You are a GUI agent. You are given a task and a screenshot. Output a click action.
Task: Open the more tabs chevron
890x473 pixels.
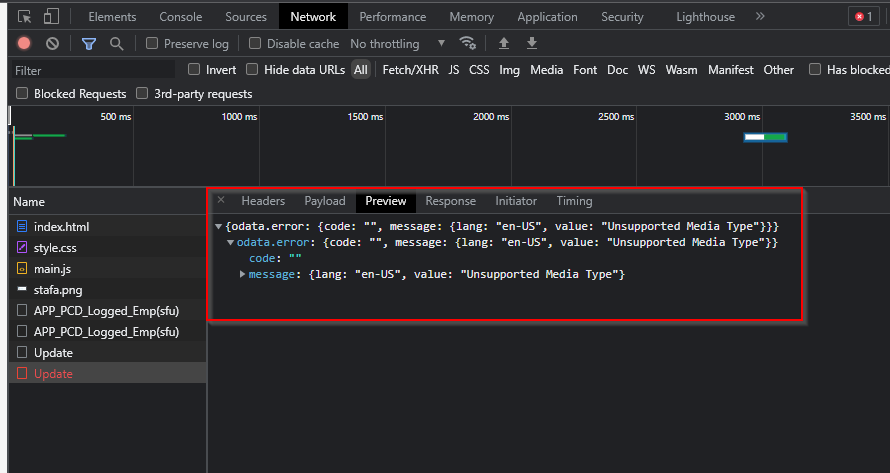pos(760,16)
